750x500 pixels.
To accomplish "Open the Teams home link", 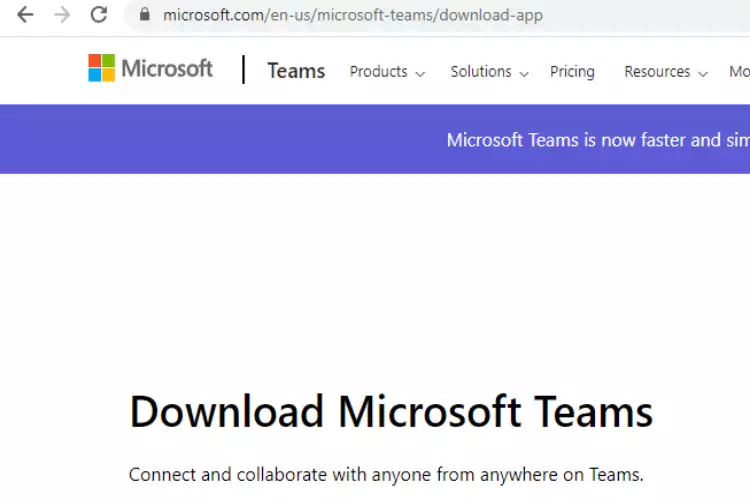I will pyautogui.click(x=296, y=71).
